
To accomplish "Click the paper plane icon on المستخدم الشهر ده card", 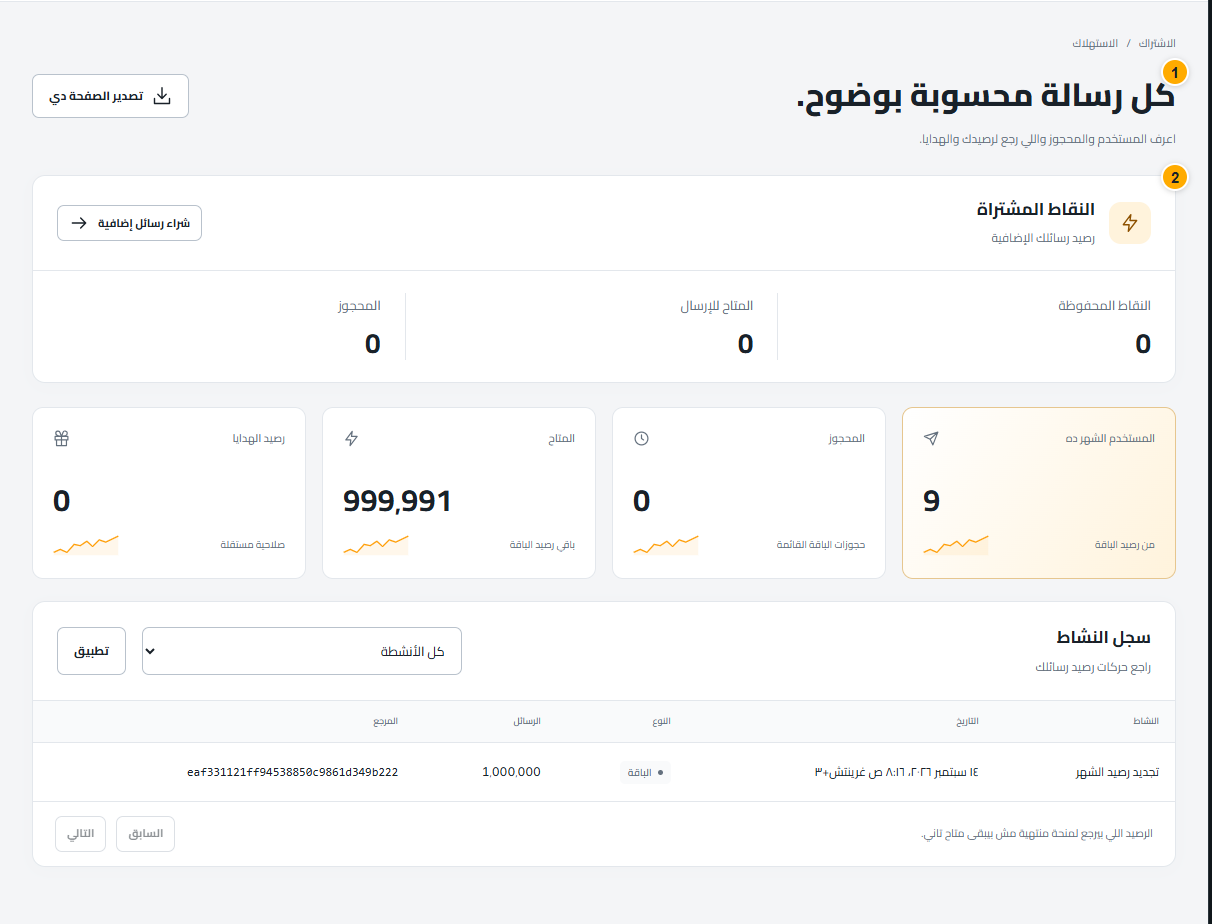I will click(x=931, y=438).
